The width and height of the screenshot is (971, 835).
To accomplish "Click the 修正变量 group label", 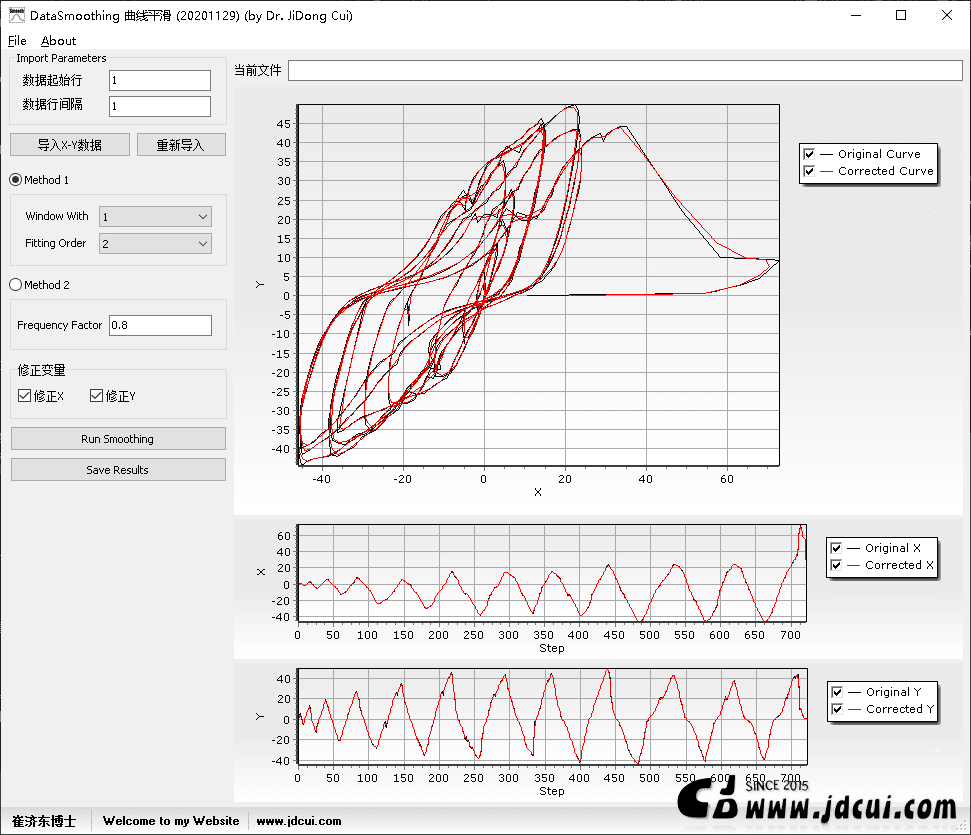I will pyautogui.click(x=41, y=370).
